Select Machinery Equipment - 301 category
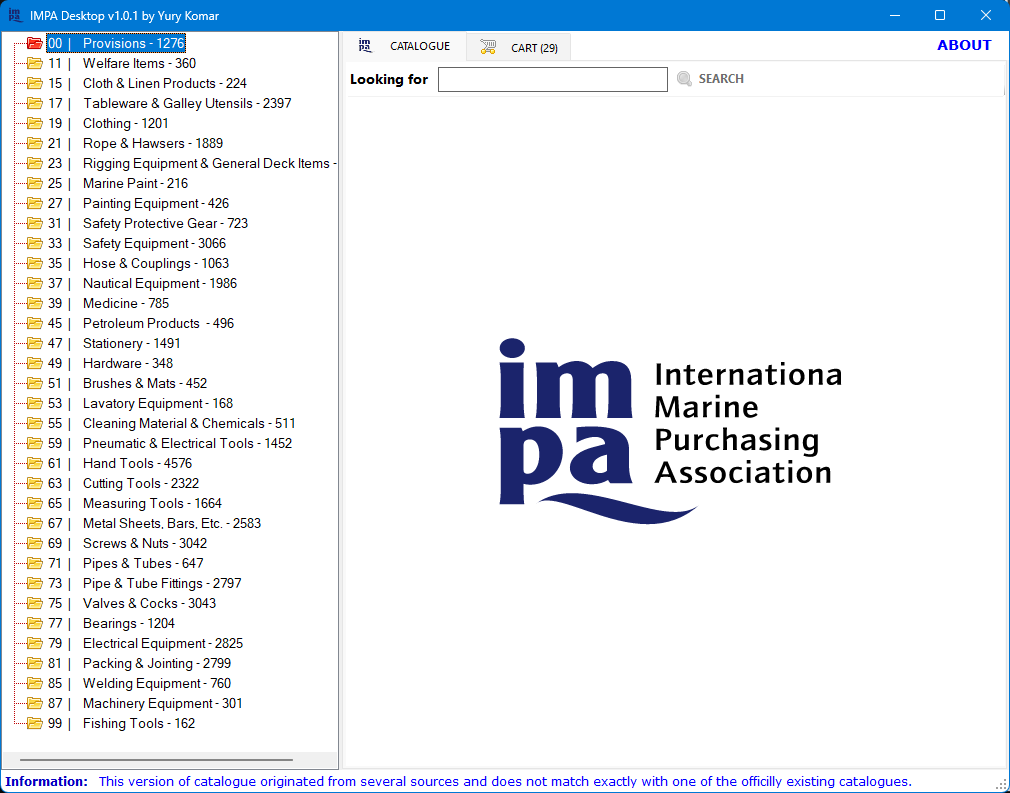Image resolution: width=1010 pixels, height=793 pixels. point(145,703)
